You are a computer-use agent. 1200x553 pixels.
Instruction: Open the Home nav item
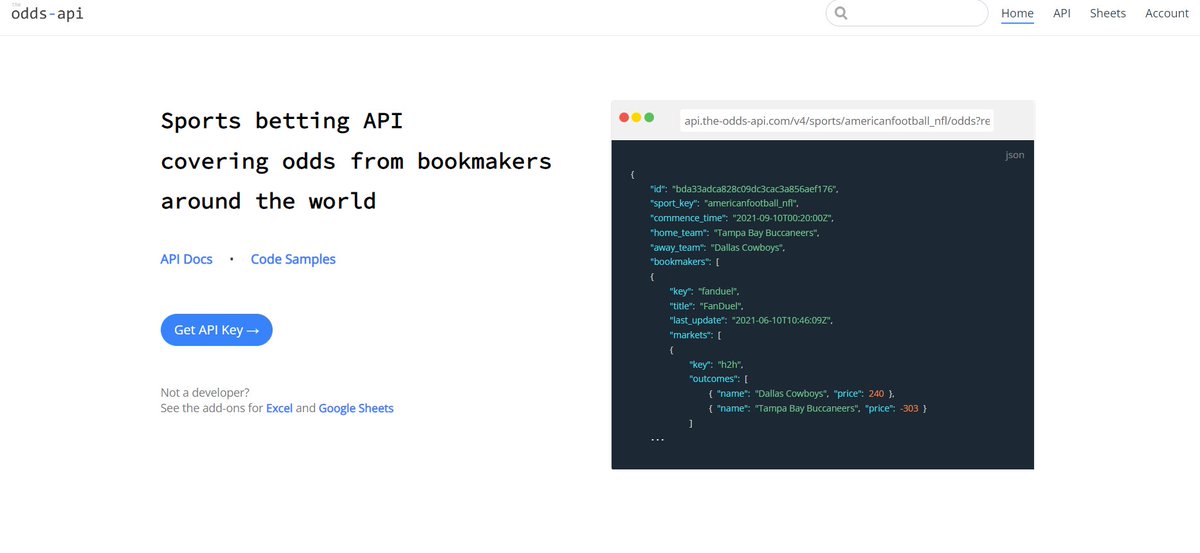[x=1017, y=13]
